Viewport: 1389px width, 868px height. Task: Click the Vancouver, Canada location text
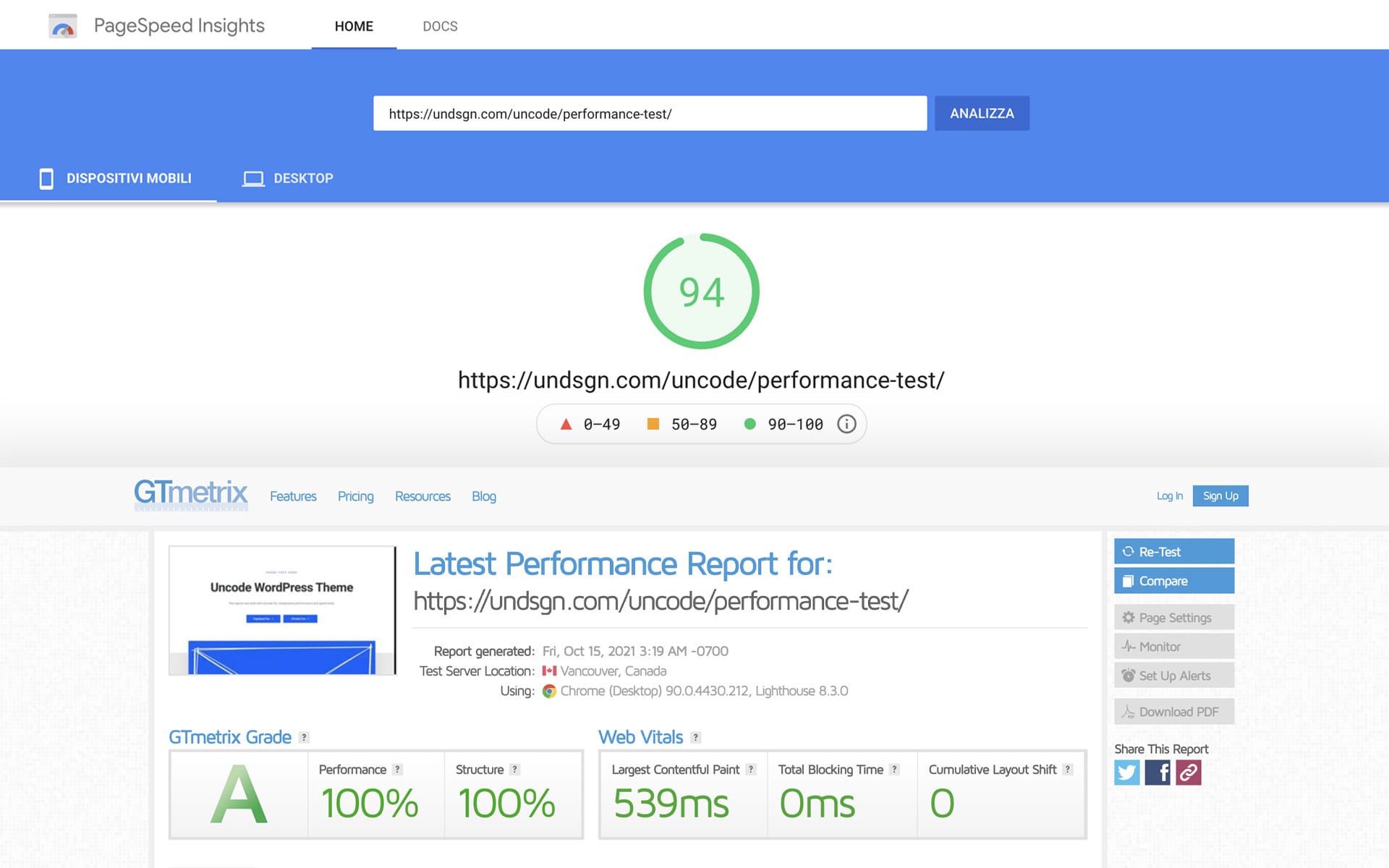(x=613, y=671)
